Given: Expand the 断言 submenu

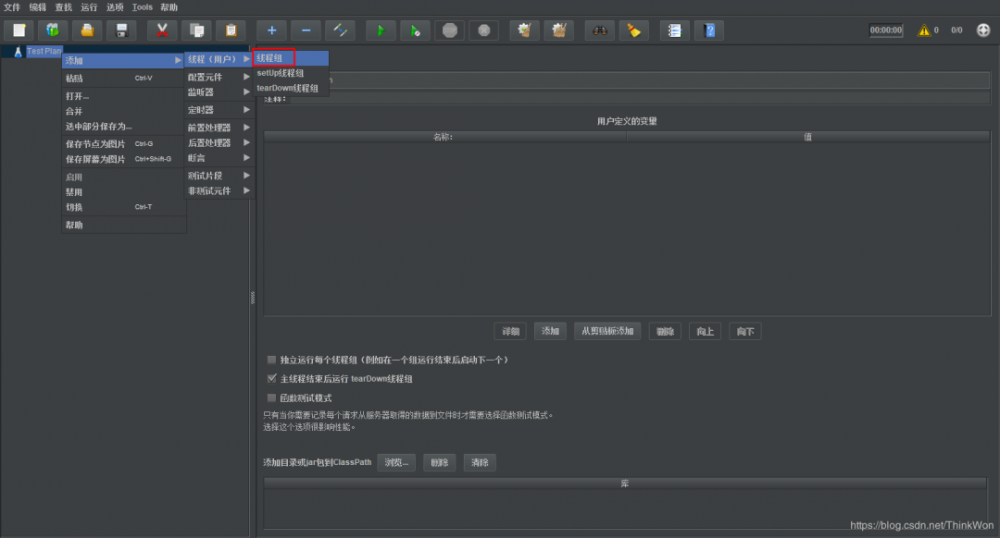Looking at the screenshot, I should (219, 158).
